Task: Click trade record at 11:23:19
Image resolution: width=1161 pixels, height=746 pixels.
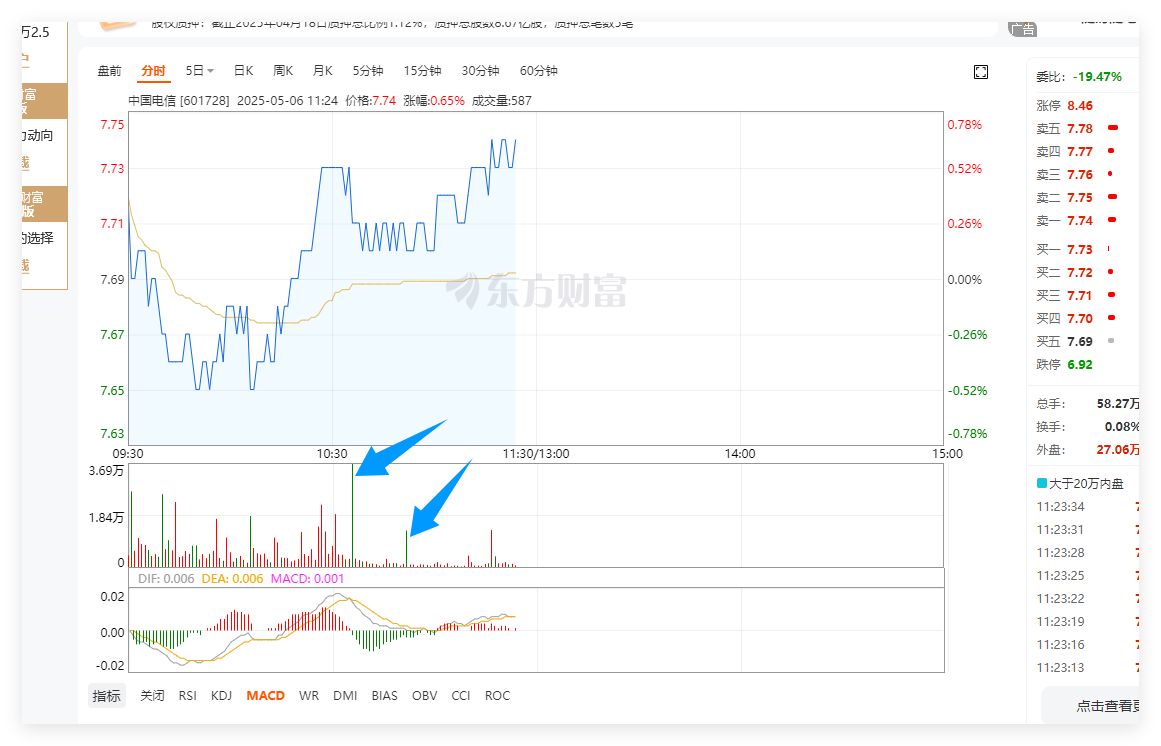Action: [x=1060, y=622]
